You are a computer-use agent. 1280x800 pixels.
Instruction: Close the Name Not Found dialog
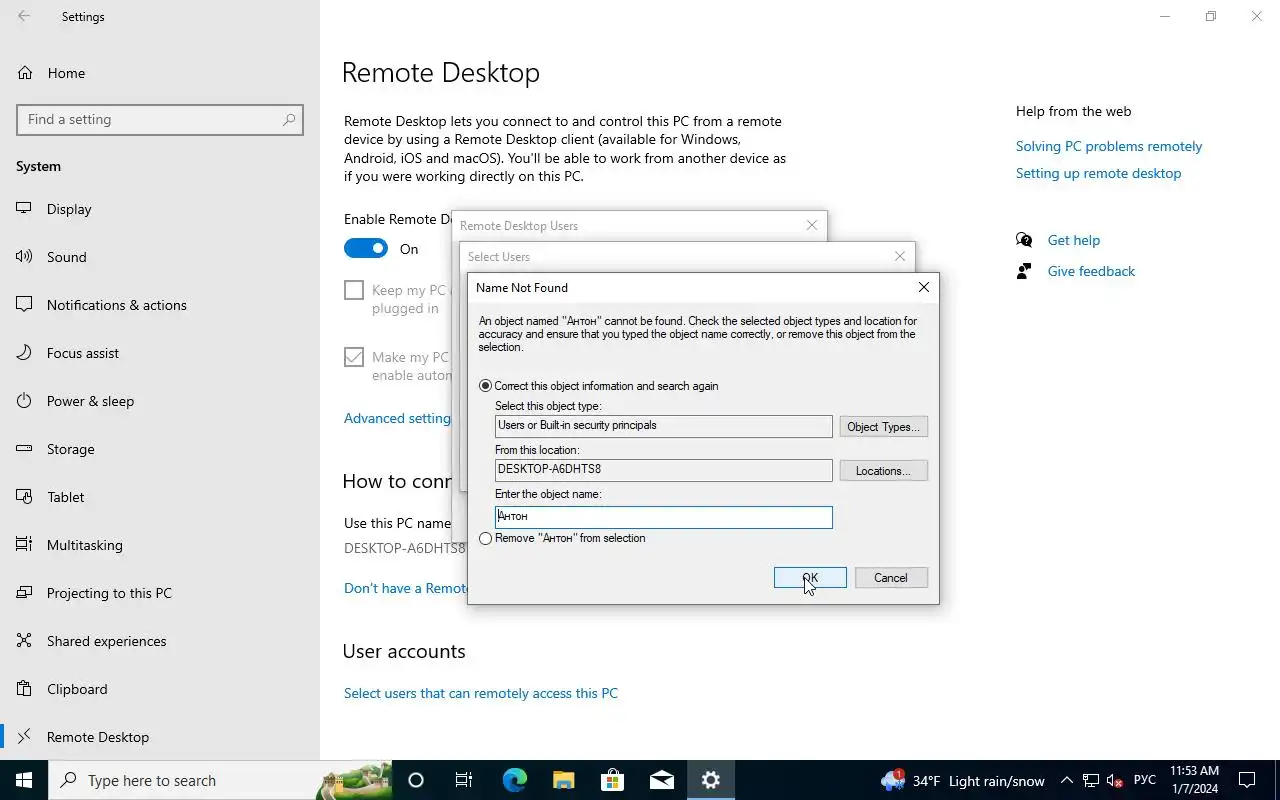click(924, 287)
